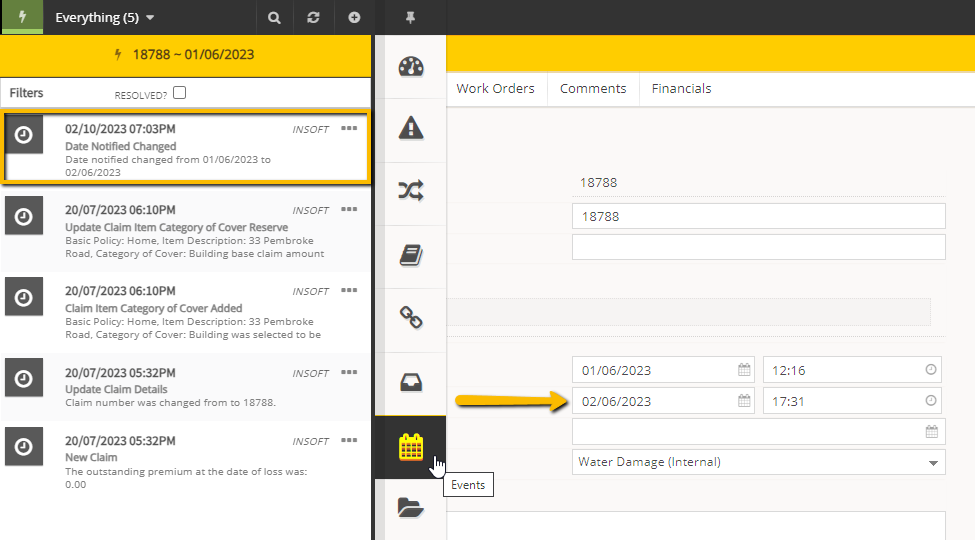Screen dimensions: 975x540
Task: Open more options for Claim Item Category Added event
Action: click(349, 290)
